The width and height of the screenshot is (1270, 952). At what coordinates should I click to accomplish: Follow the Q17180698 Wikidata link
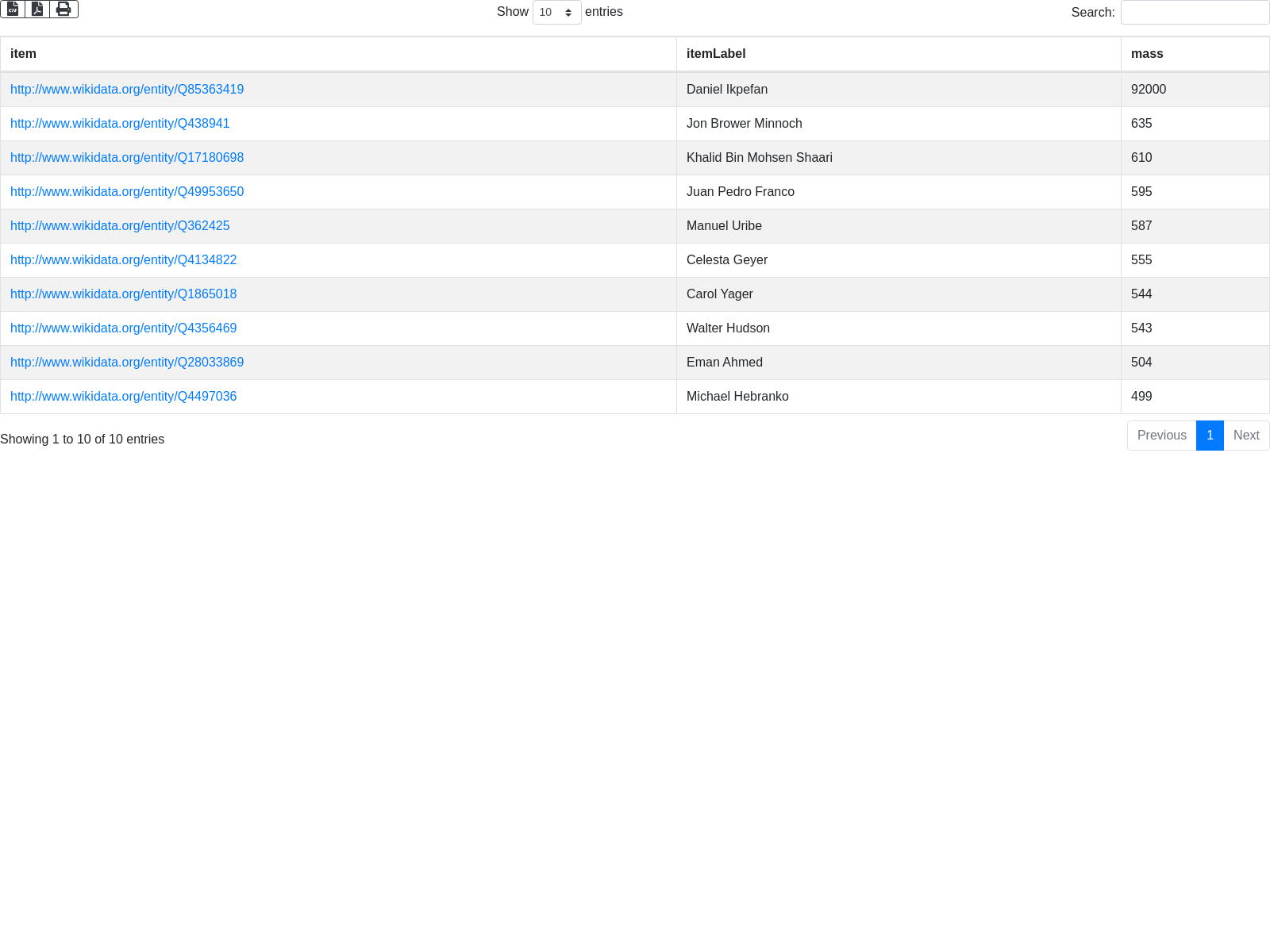127,158
